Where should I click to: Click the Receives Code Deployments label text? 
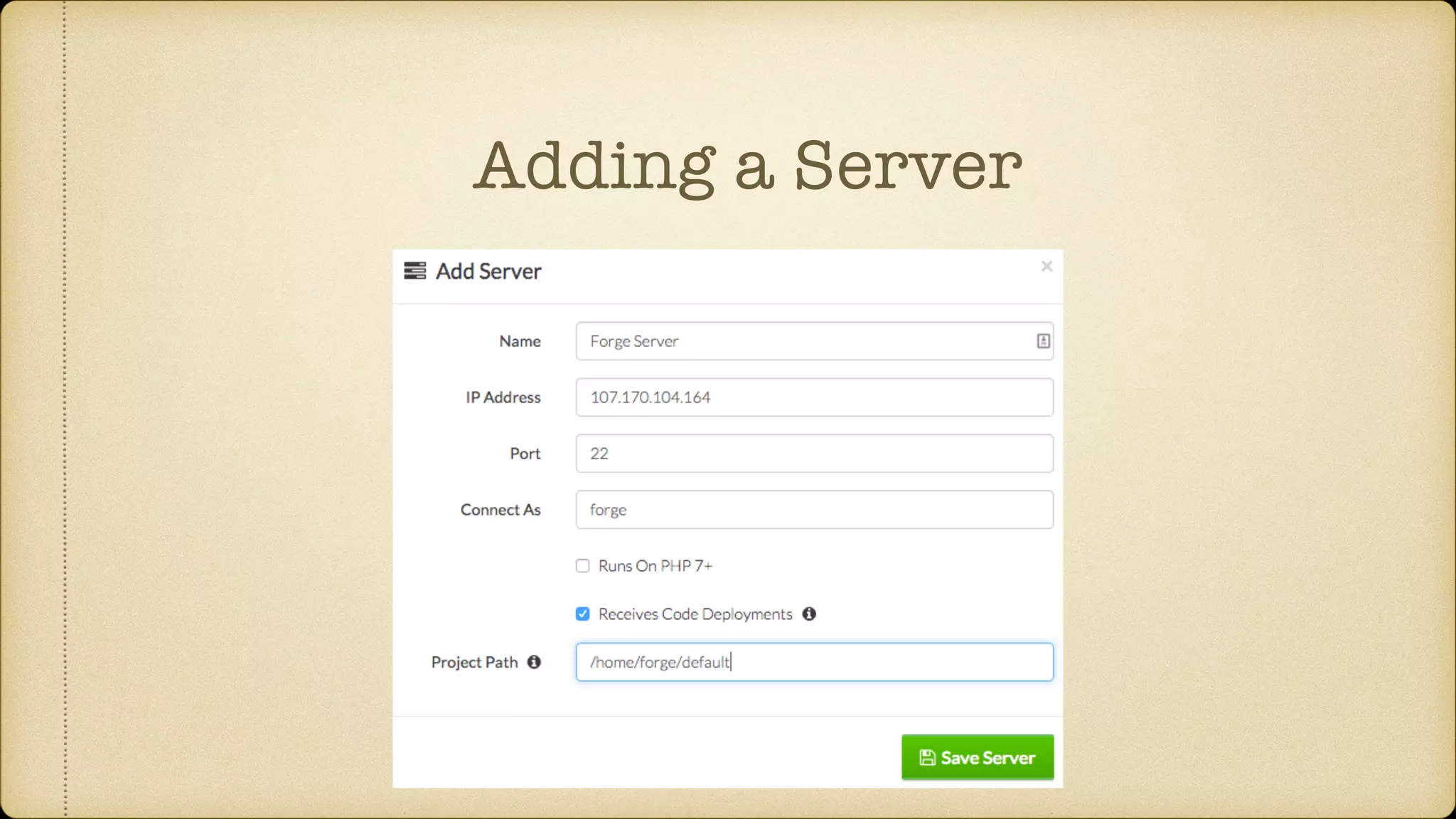[695, 614]
